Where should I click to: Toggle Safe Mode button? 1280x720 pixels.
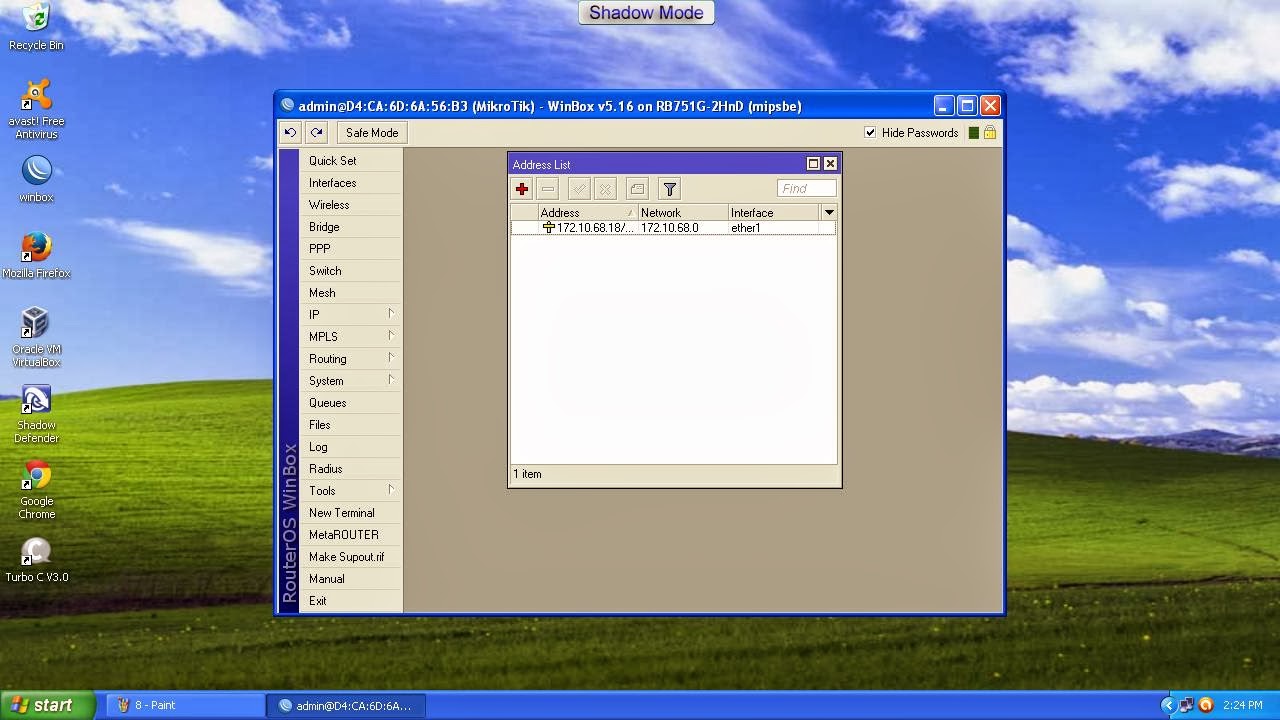coord(372,132)
